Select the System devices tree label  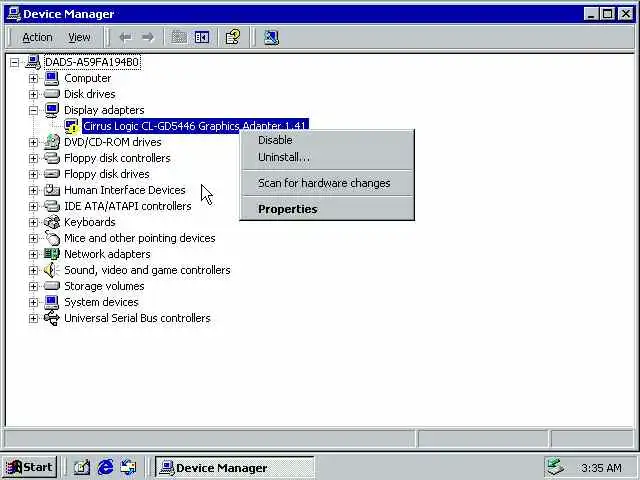(x=101, y=302)
